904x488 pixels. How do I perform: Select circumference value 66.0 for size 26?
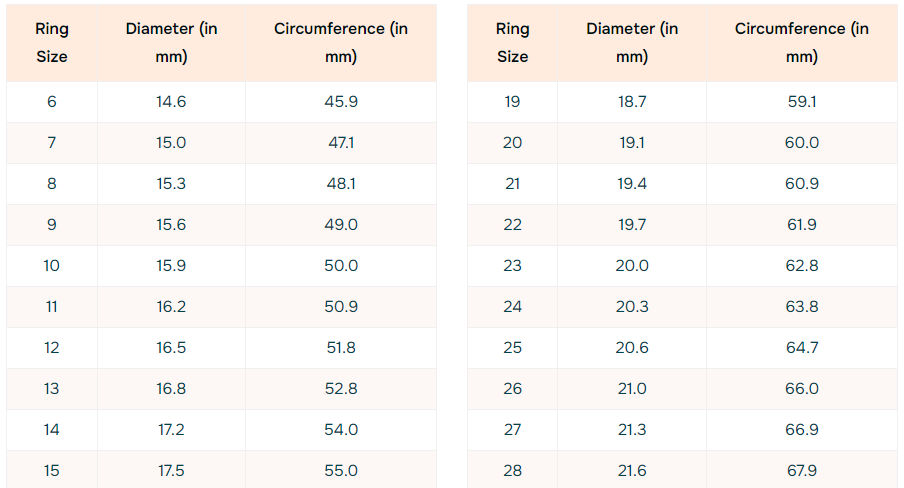coord(801,389)
